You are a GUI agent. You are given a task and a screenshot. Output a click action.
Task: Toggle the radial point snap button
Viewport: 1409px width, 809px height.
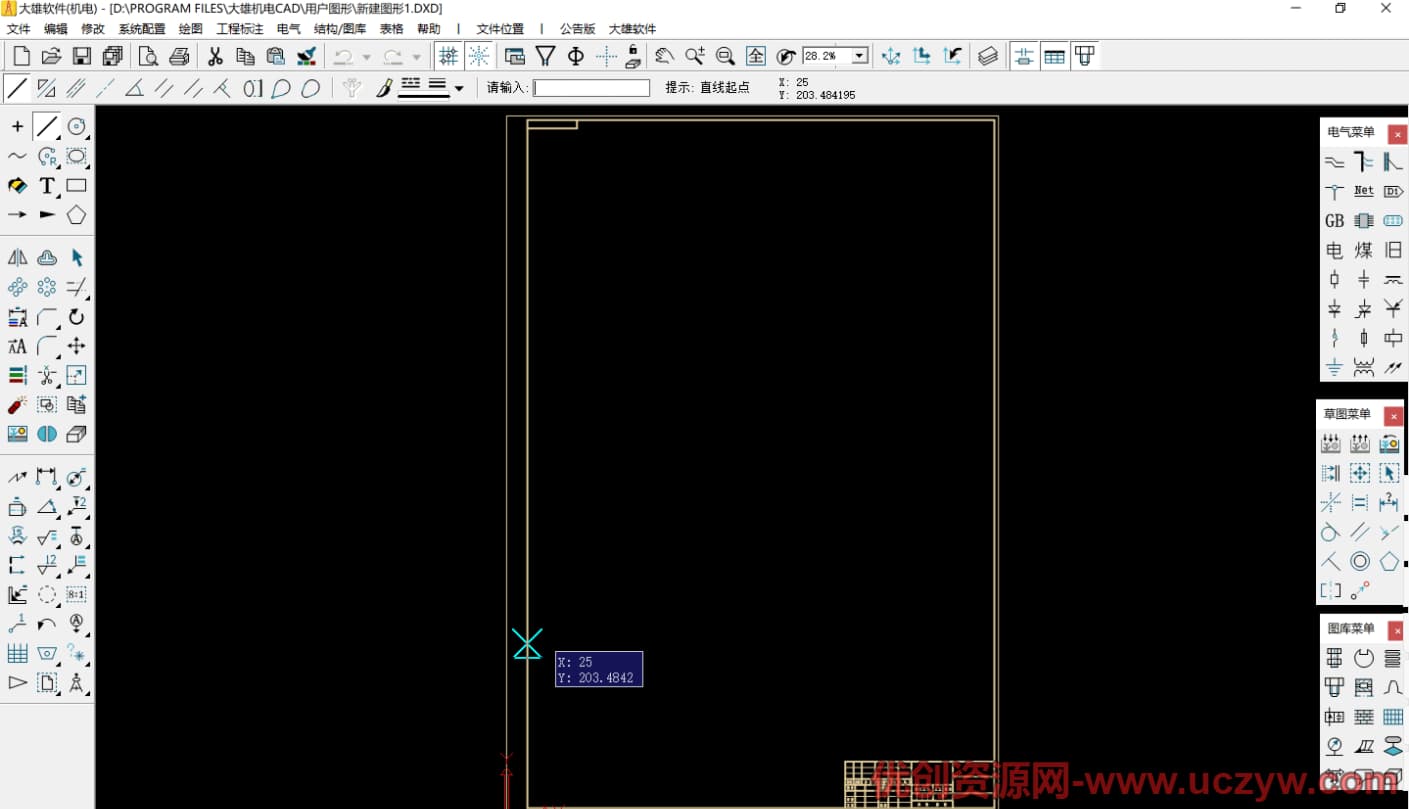(x=479, y=56)
